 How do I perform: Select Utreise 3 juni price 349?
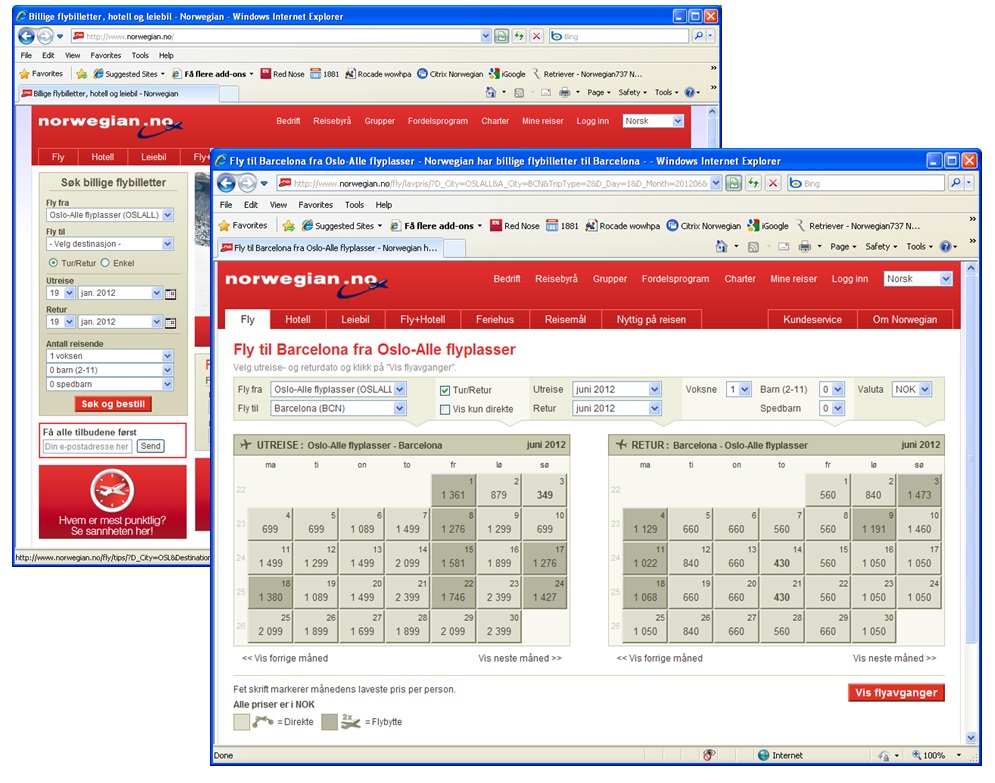[x=544, y=489]
